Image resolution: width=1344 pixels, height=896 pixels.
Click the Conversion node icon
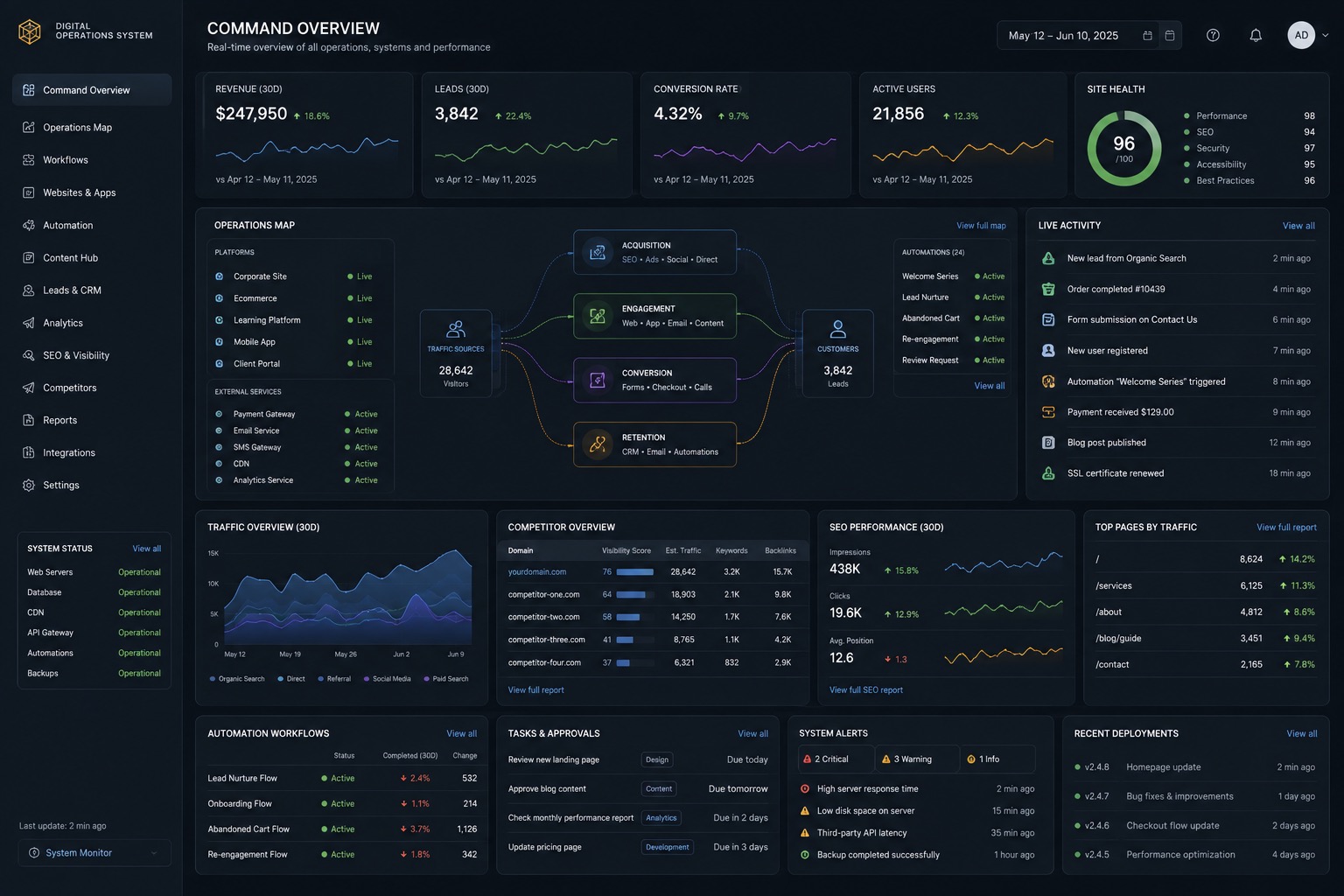[598, 380]
